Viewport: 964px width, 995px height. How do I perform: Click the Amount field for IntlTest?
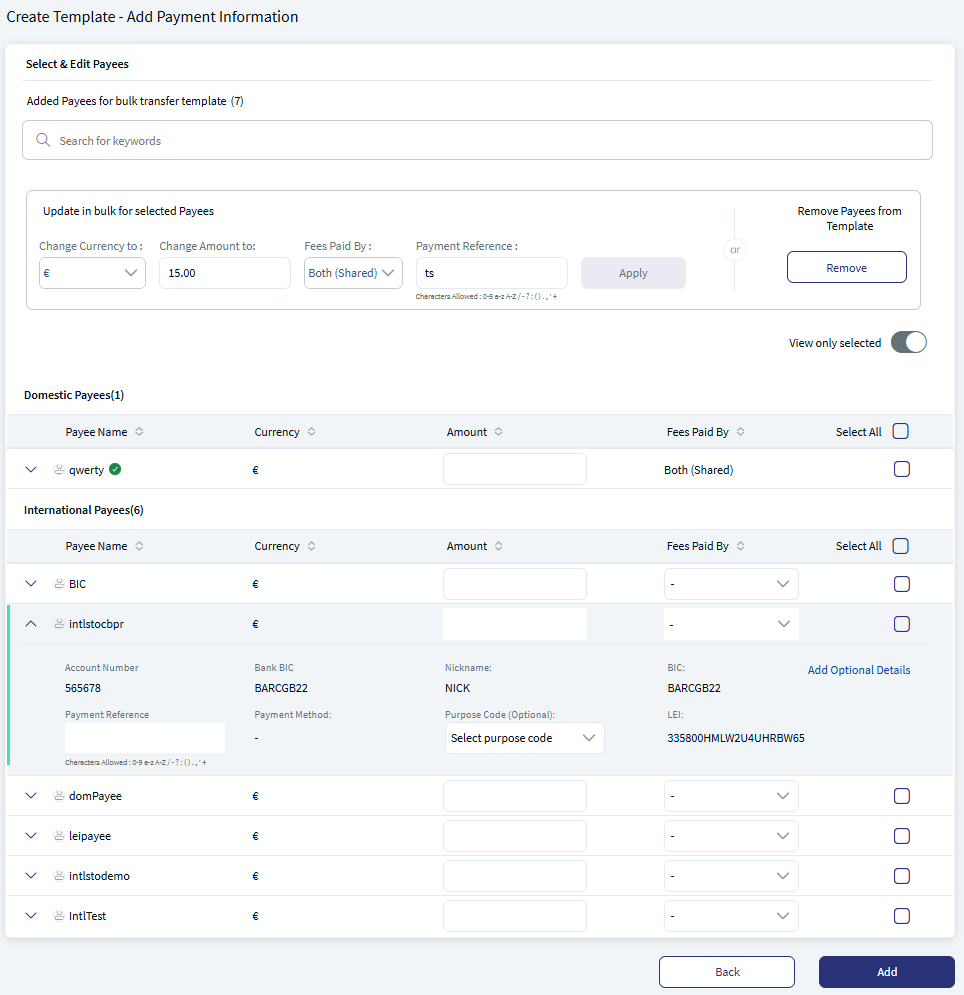[x=515, y=916]
